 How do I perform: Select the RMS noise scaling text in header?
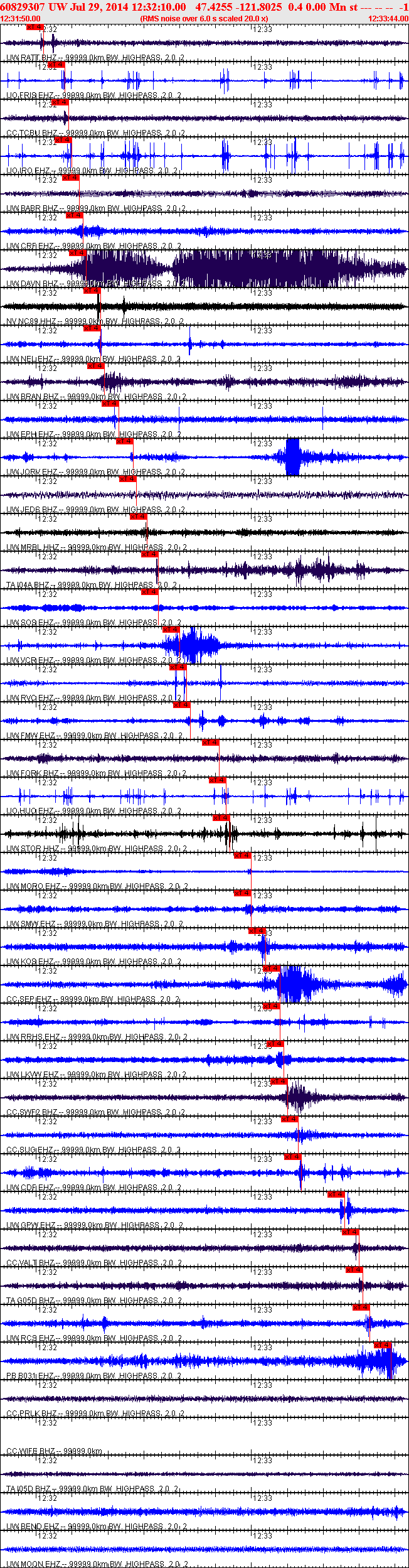(204, 19)
